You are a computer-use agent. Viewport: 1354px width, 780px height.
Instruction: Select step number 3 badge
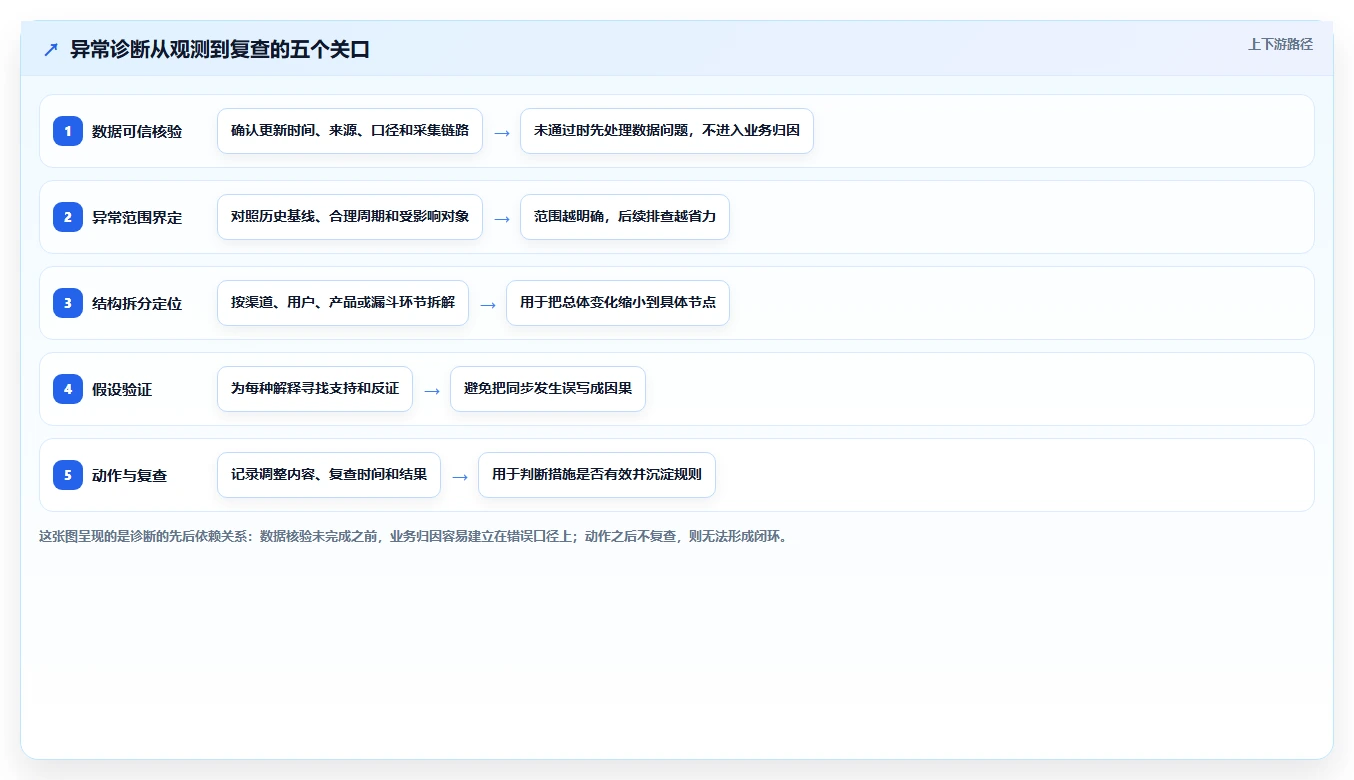point(68,303)
